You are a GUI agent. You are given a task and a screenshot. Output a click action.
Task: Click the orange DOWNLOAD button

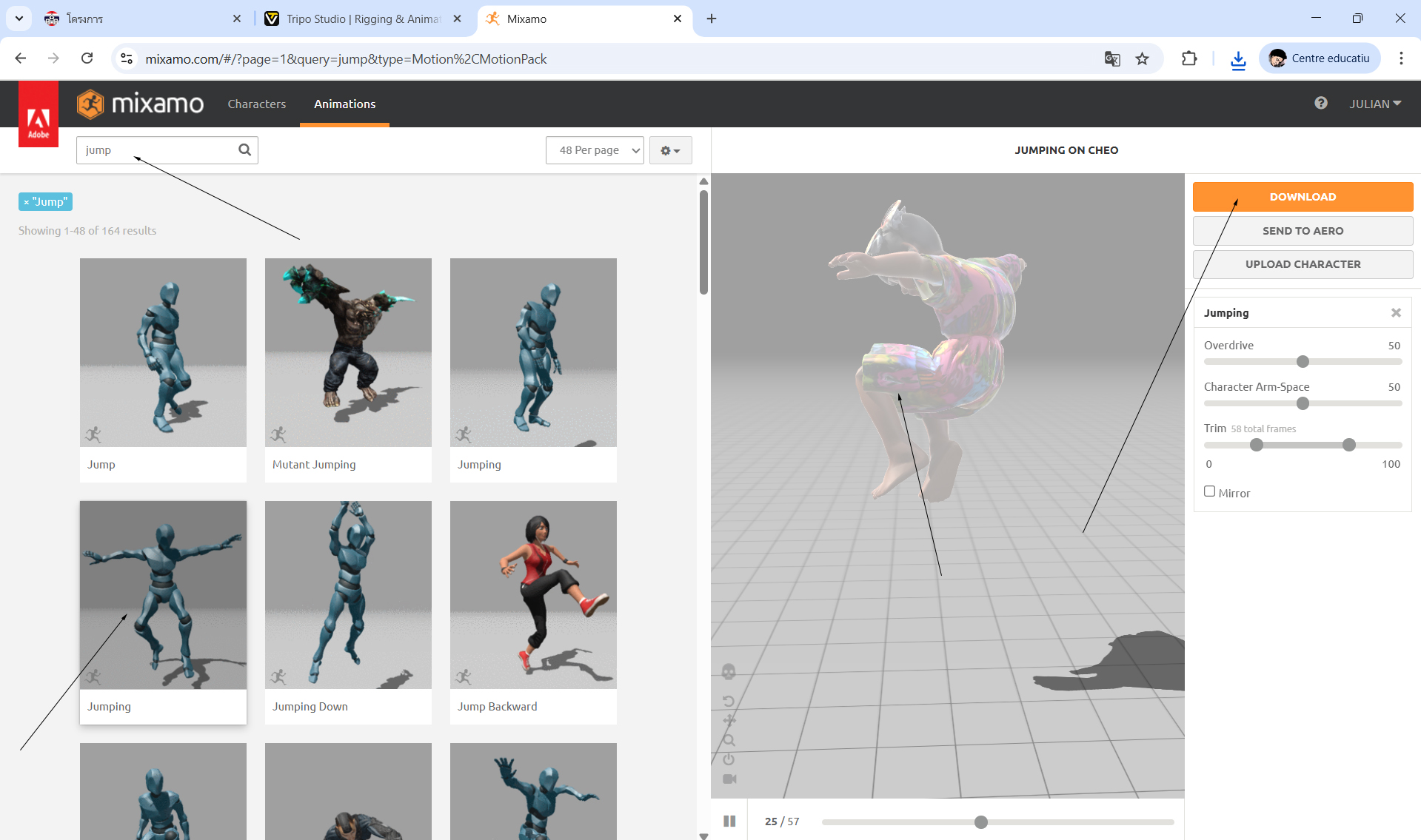(1303, 197)
